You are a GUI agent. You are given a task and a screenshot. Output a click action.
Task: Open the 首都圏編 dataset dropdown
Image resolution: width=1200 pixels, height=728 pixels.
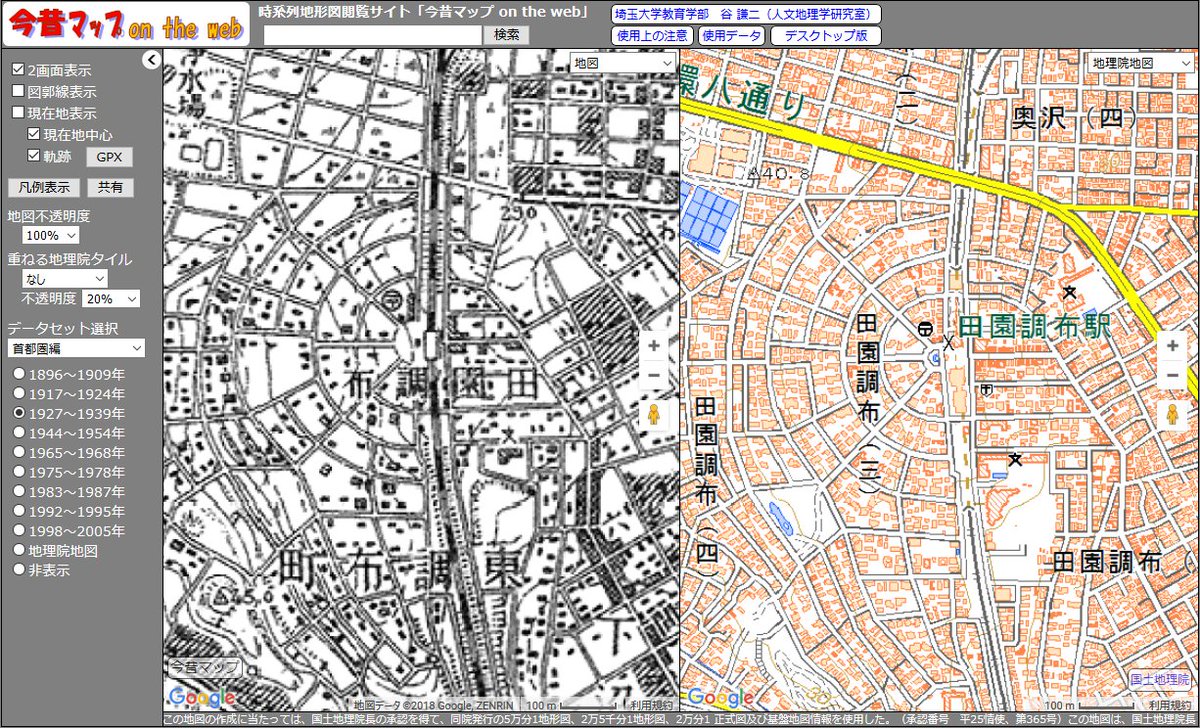coord(76,348)
